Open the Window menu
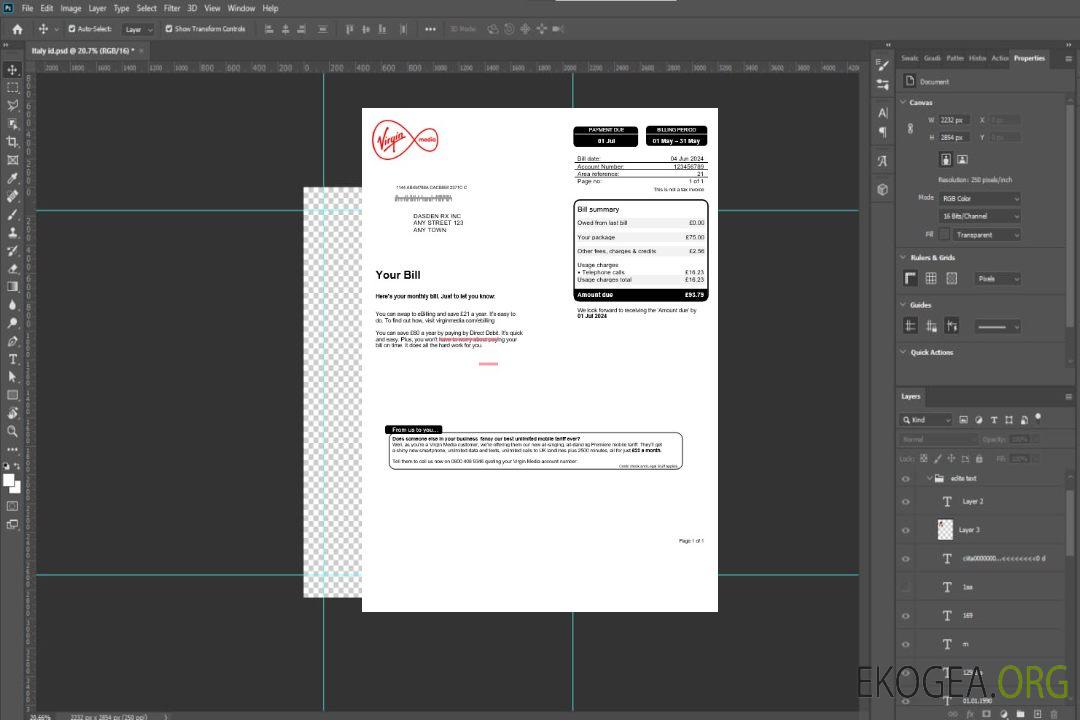 pyautogui.click(x=241, y=8)
